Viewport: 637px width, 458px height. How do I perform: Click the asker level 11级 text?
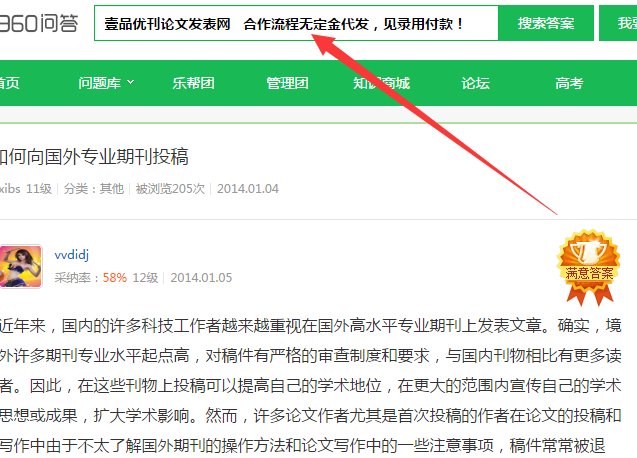tap(39, 189)
